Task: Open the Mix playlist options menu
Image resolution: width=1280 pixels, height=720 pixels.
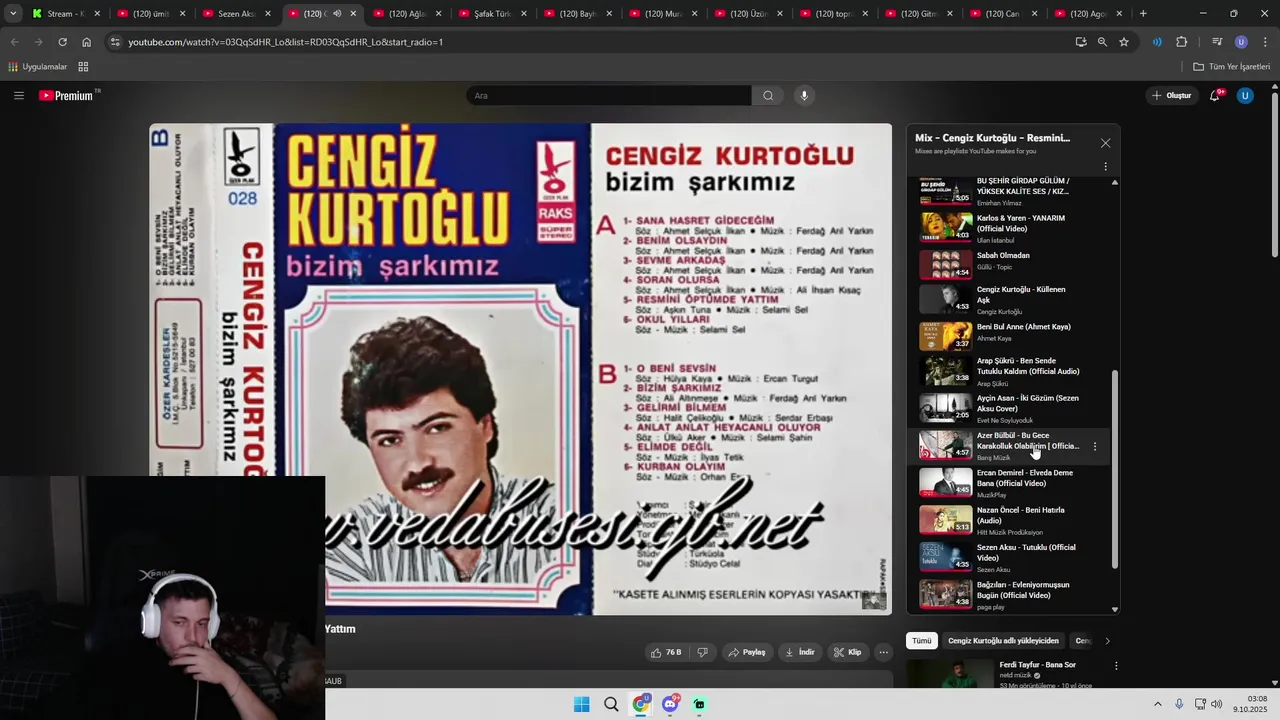Action: [x=1105, y=166]
